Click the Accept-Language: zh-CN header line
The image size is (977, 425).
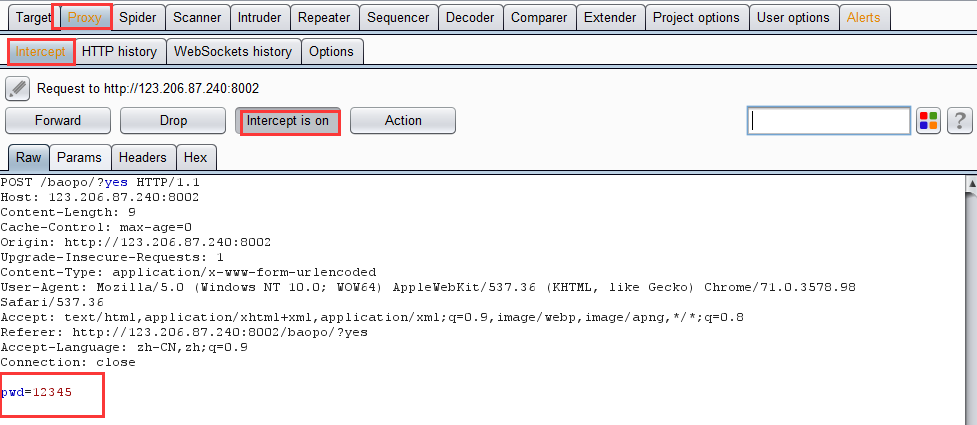pyautogui.click(x=124, y=347)
